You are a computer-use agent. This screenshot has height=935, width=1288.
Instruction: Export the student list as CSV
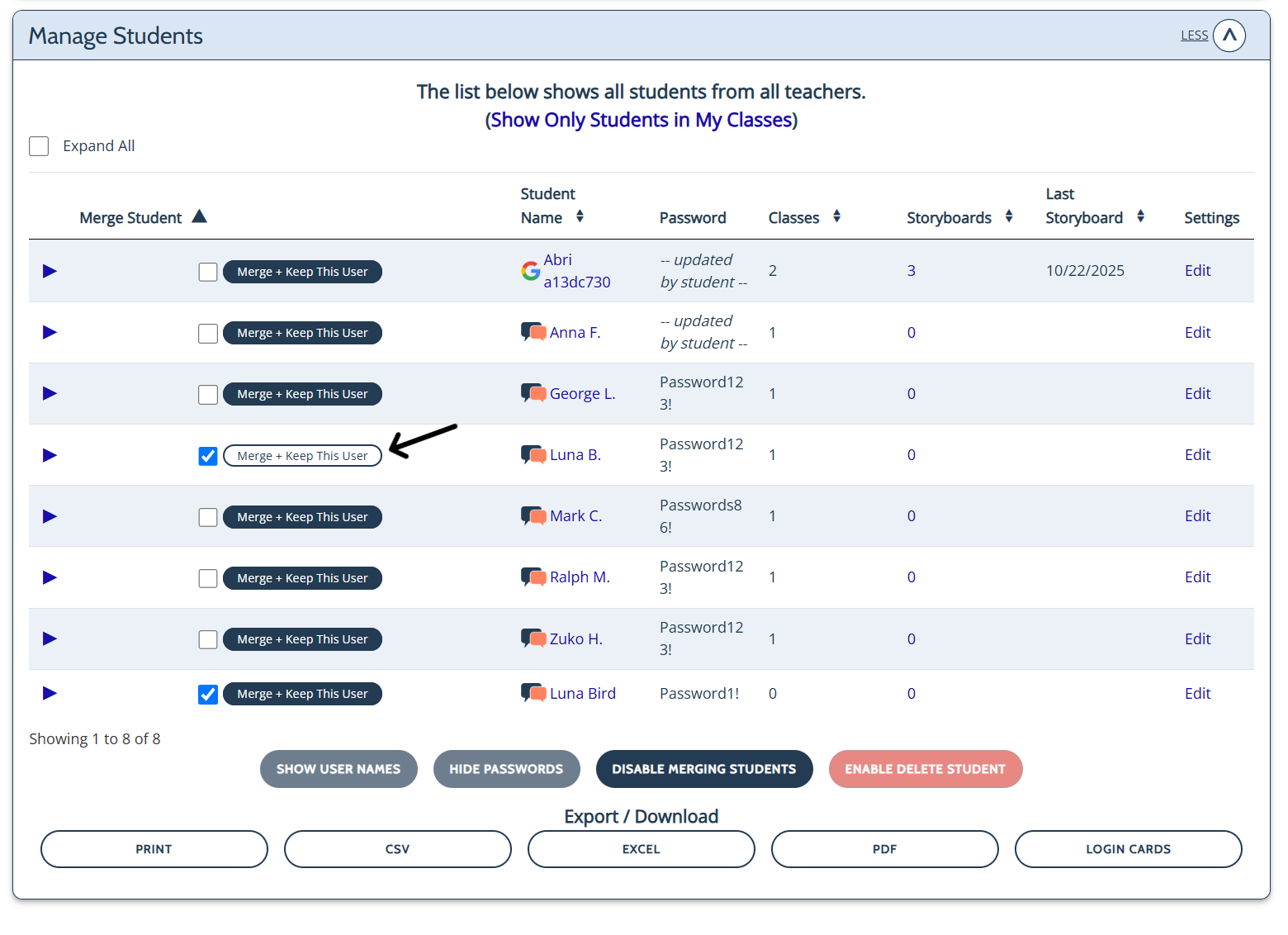[397, 849]
